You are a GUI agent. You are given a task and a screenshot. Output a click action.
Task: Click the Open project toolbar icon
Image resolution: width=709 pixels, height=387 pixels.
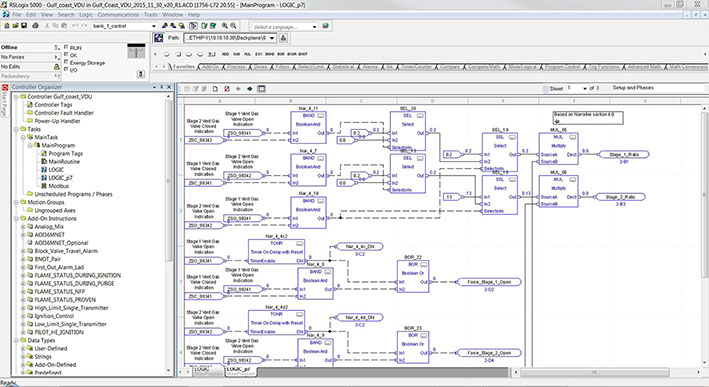pos(15,26)
